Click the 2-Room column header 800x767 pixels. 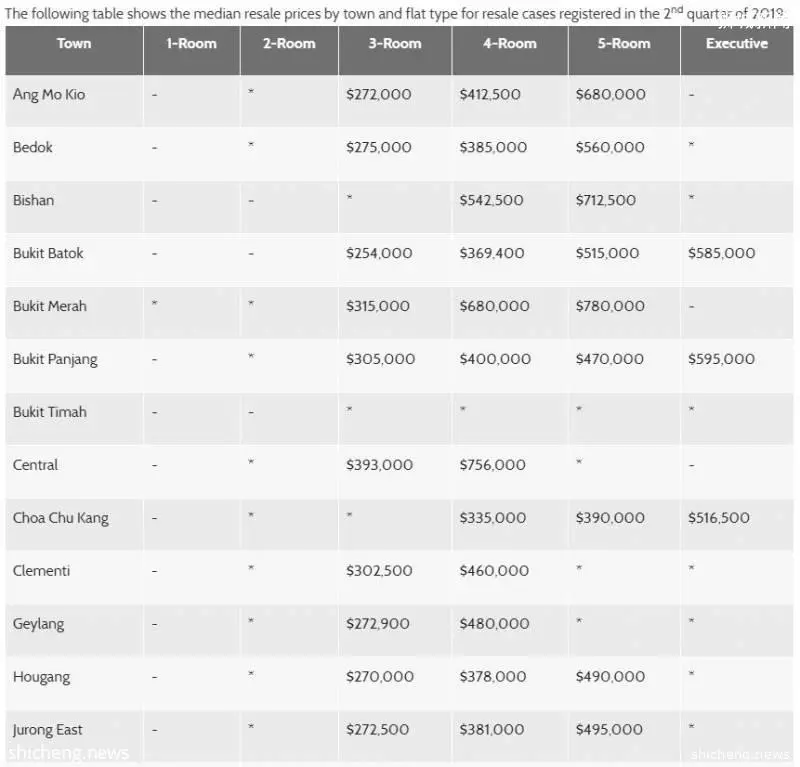tap(289, 50)
